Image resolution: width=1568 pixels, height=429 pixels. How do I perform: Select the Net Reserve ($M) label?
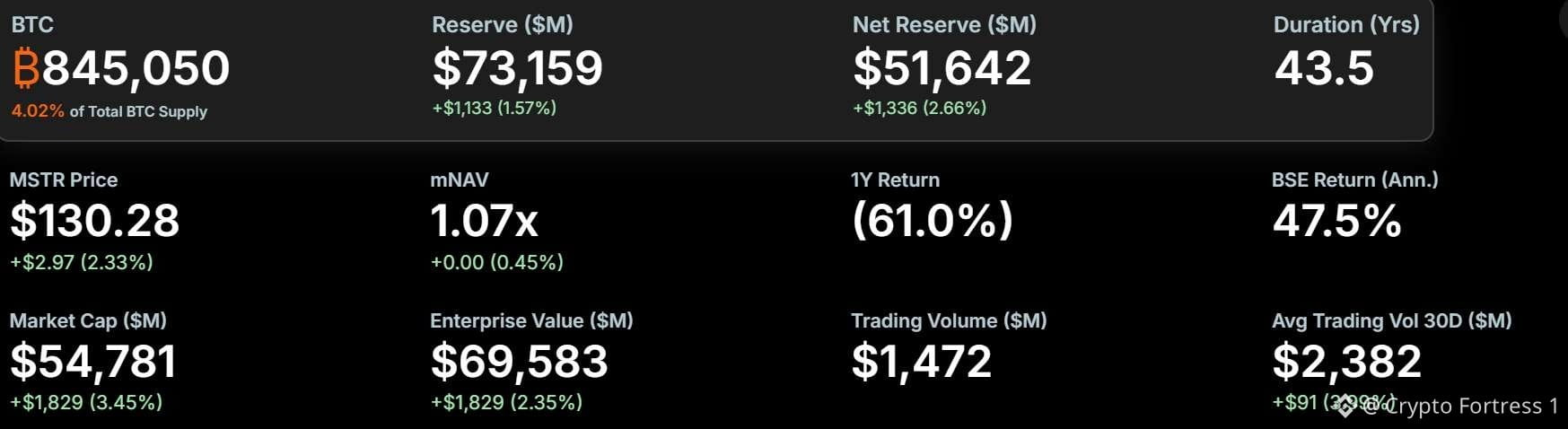click(944, 24)
